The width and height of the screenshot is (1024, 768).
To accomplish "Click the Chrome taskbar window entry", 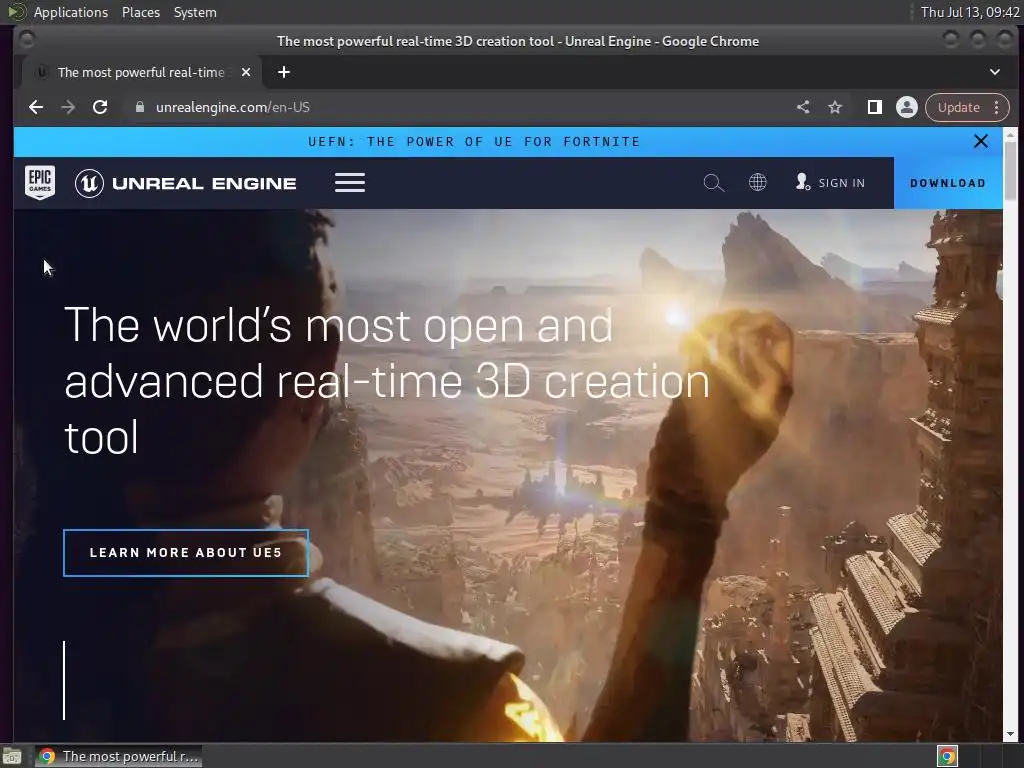I will point(118,756).
